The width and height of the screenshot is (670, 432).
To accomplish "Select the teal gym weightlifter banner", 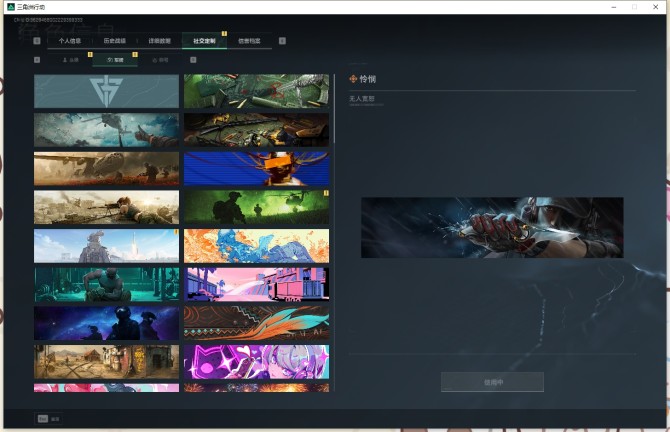I will [106, 285].
